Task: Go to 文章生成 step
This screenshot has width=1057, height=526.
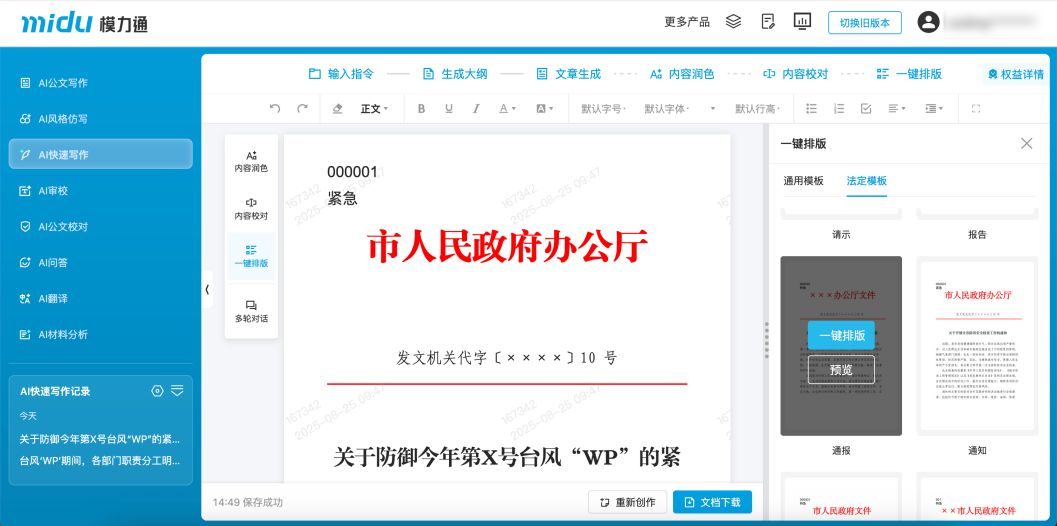Action: (568, 74)
